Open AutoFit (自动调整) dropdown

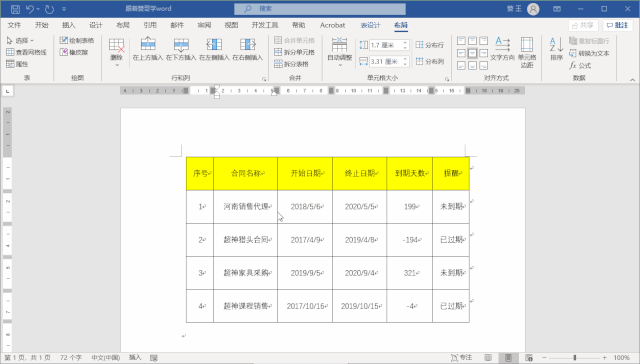tap(339, 52)
